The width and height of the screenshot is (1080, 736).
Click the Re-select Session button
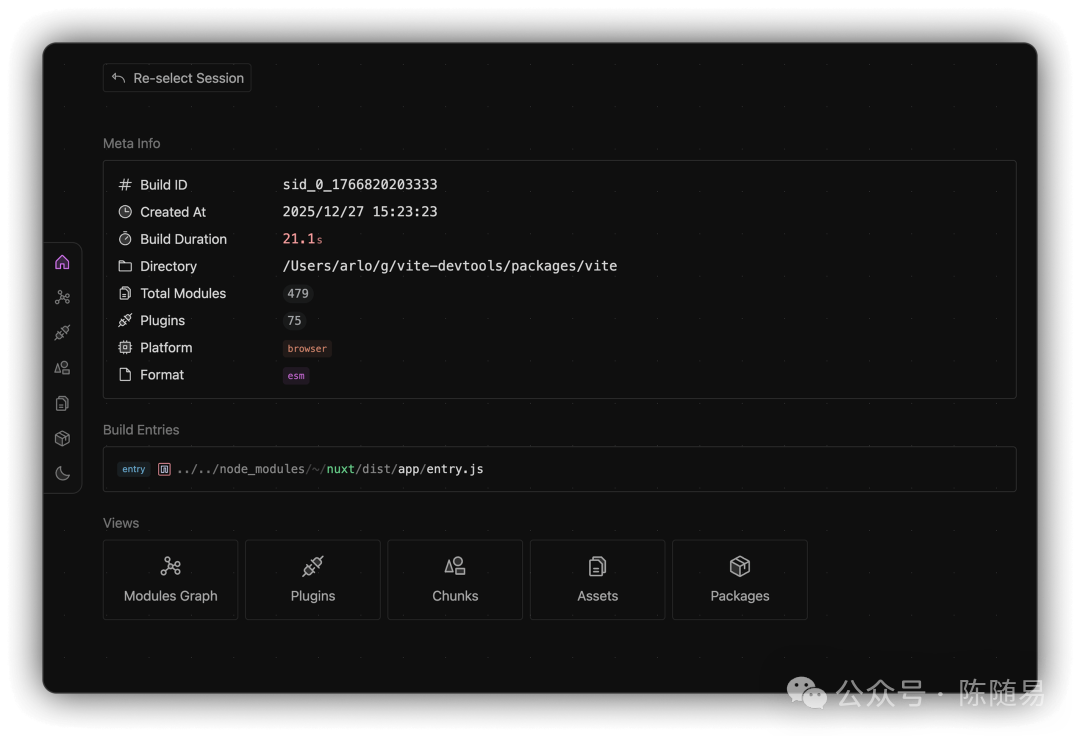177,78
